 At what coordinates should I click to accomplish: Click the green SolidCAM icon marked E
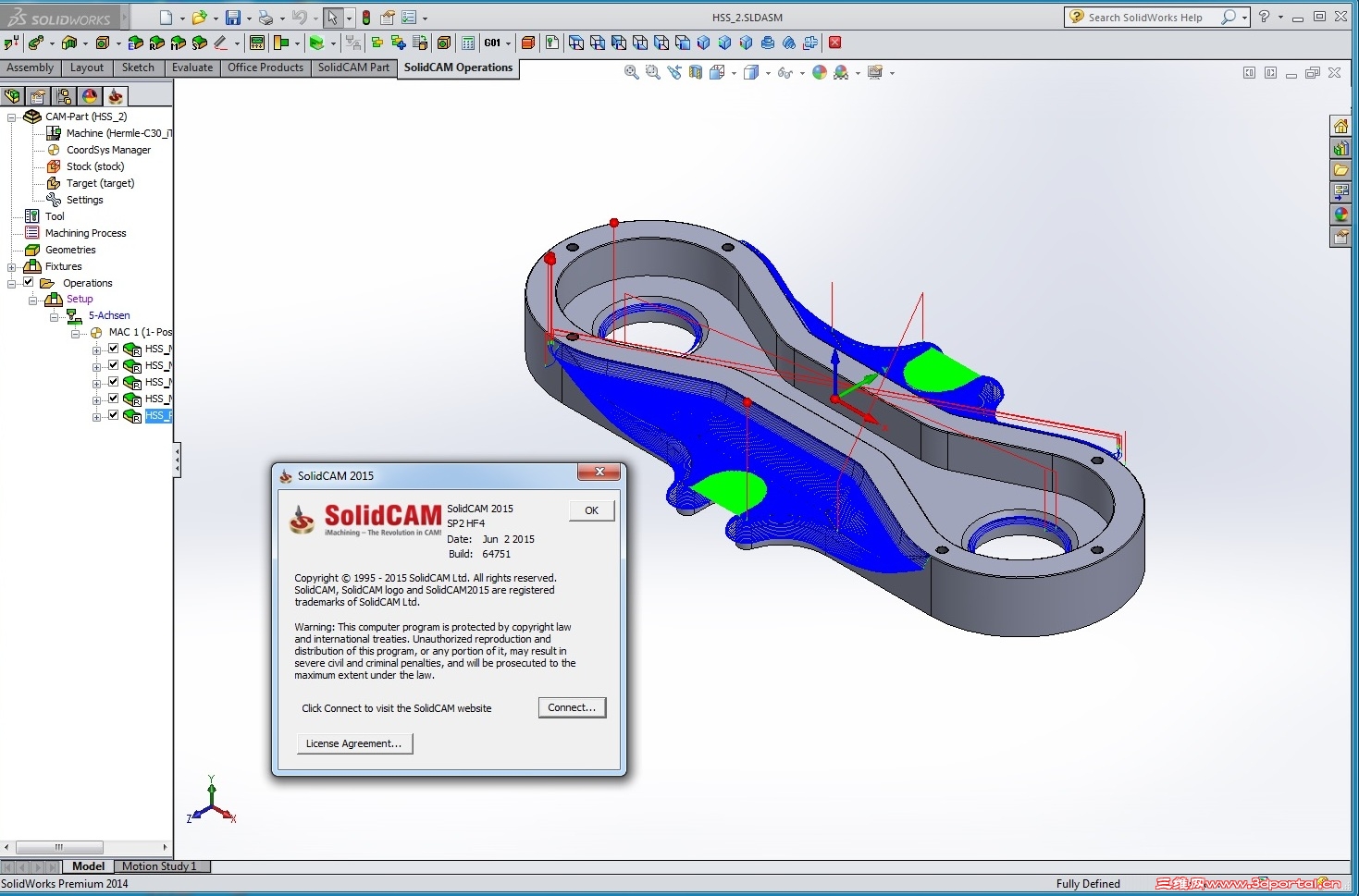[136, 43]
